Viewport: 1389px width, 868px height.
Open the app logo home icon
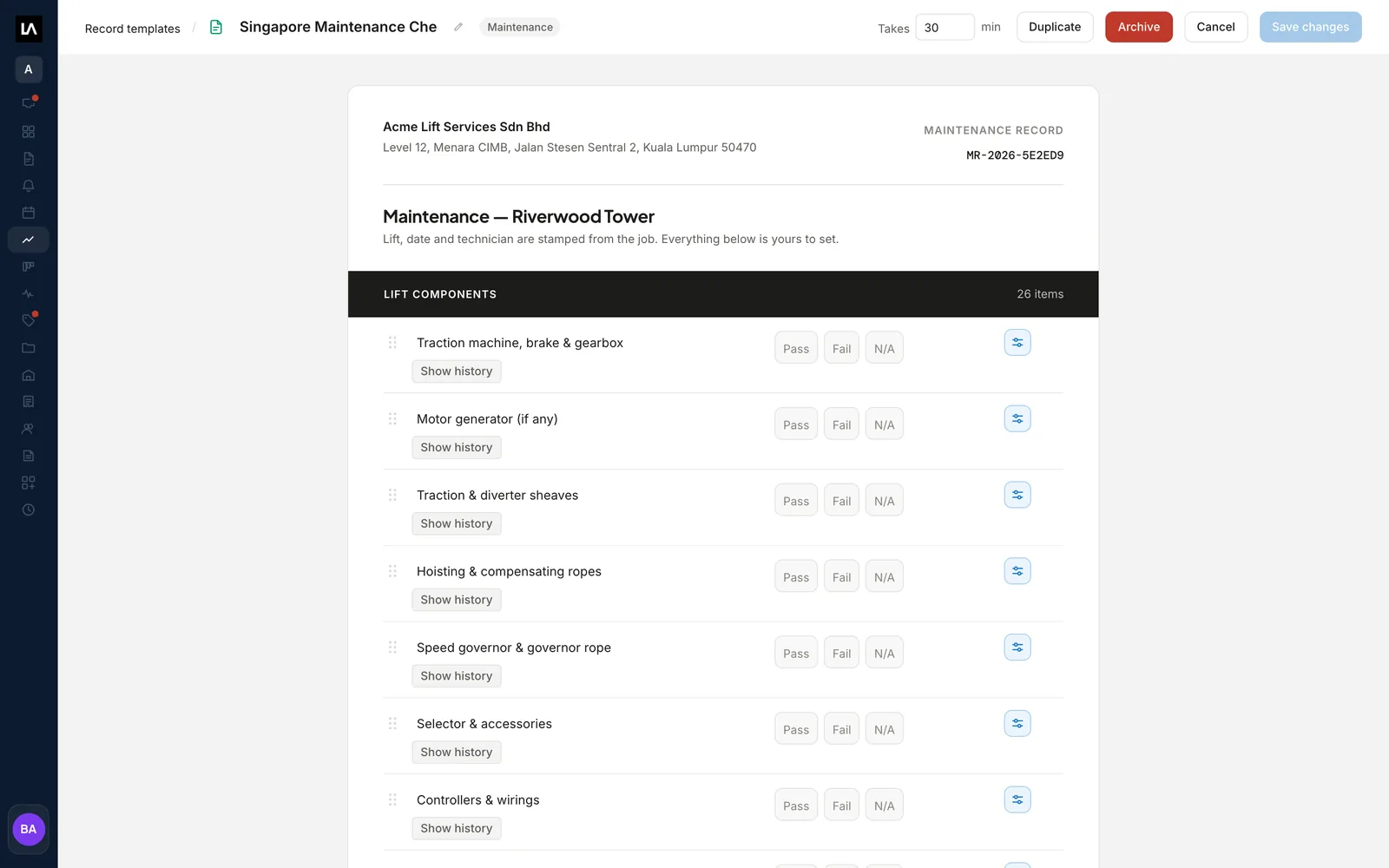[29, 29]
